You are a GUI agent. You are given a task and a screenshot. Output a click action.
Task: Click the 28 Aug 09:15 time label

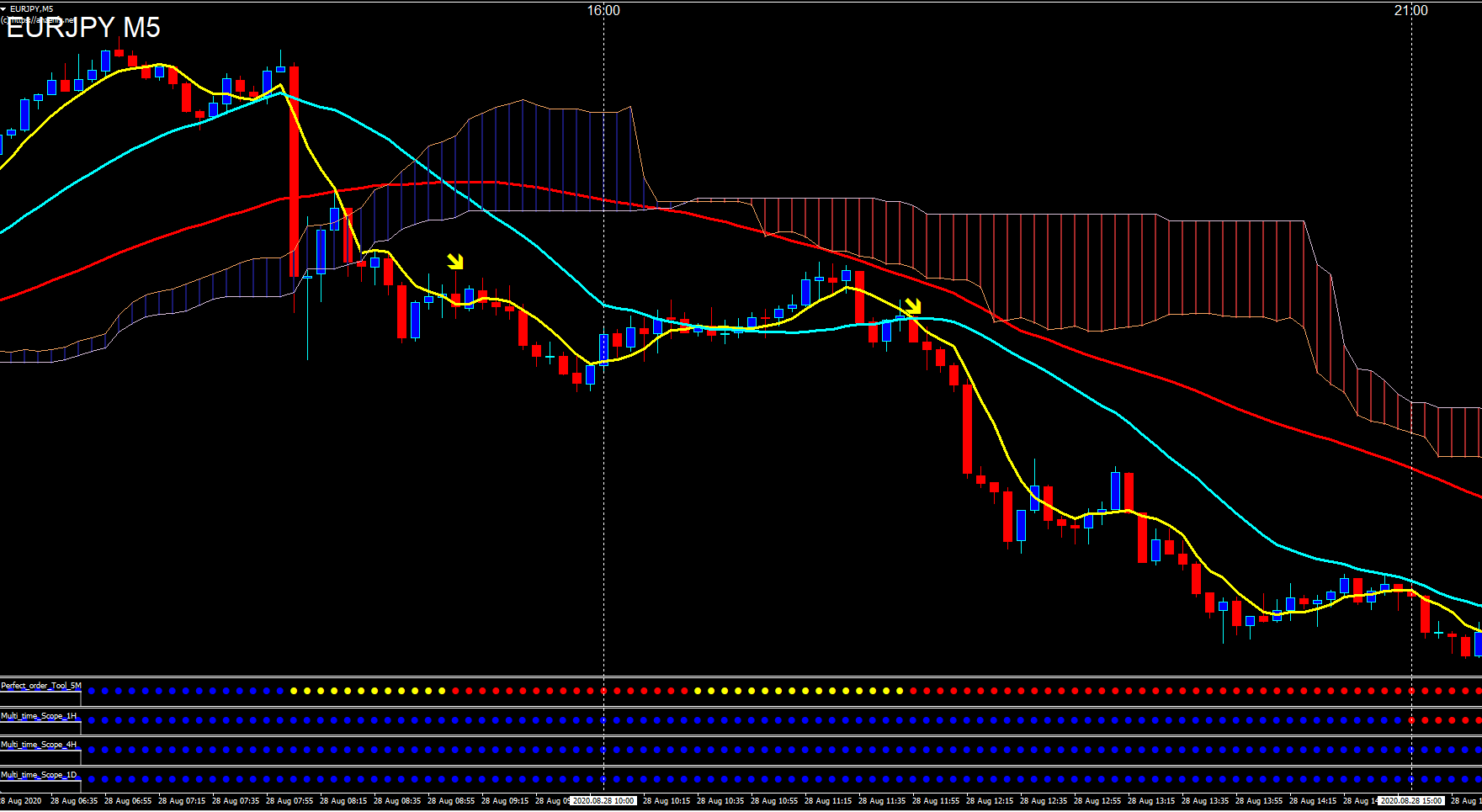coord(505,801)
